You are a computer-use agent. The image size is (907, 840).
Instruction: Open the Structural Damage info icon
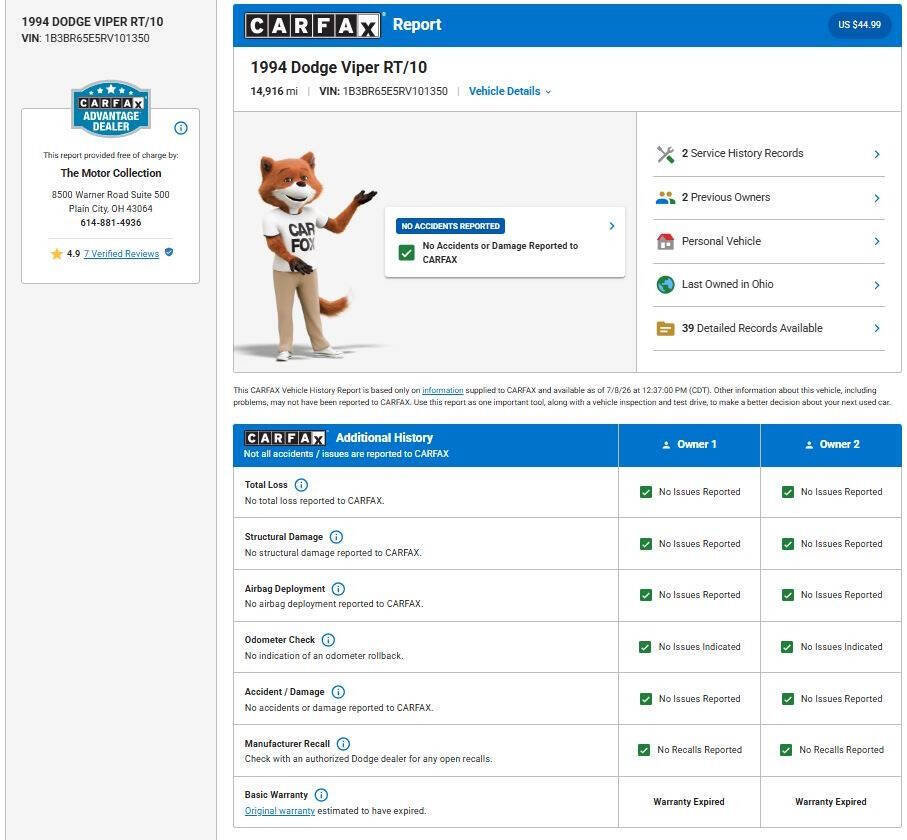coord(336,537)
